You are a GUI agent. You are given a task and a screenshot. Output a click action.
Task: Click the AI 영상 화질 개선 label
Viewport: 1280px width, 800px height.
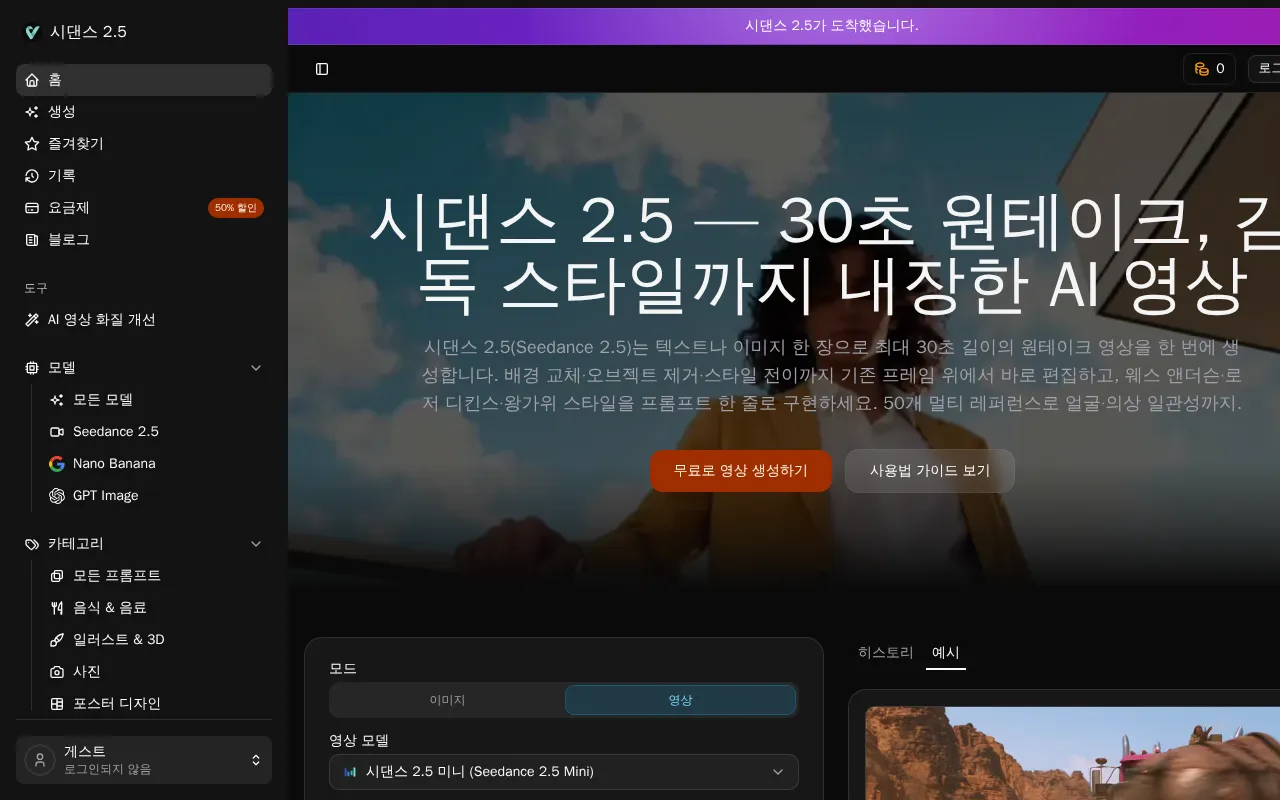click(102, 320)
